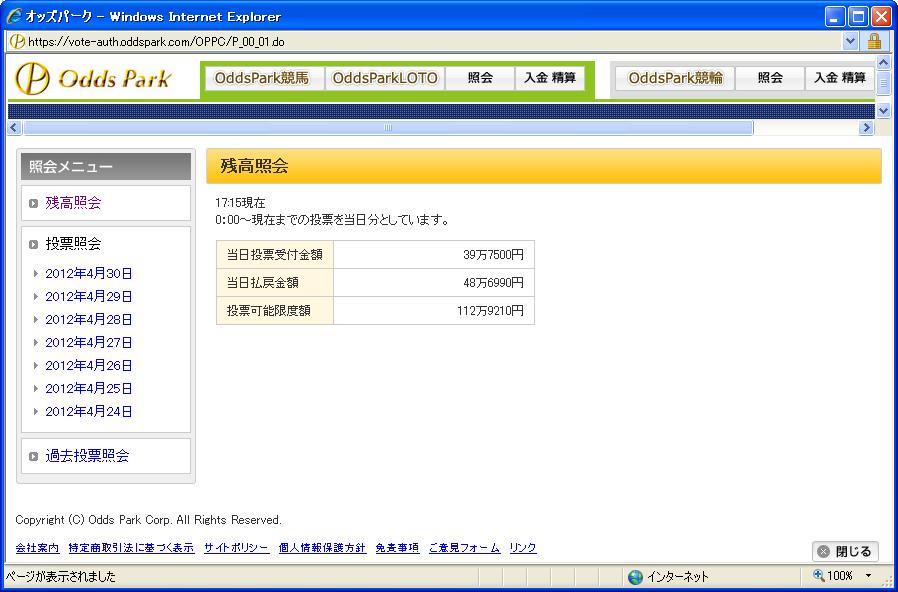The image size is (898, 592).
Task: View votes for 2012年4月25日
Action: coord(89,388)
